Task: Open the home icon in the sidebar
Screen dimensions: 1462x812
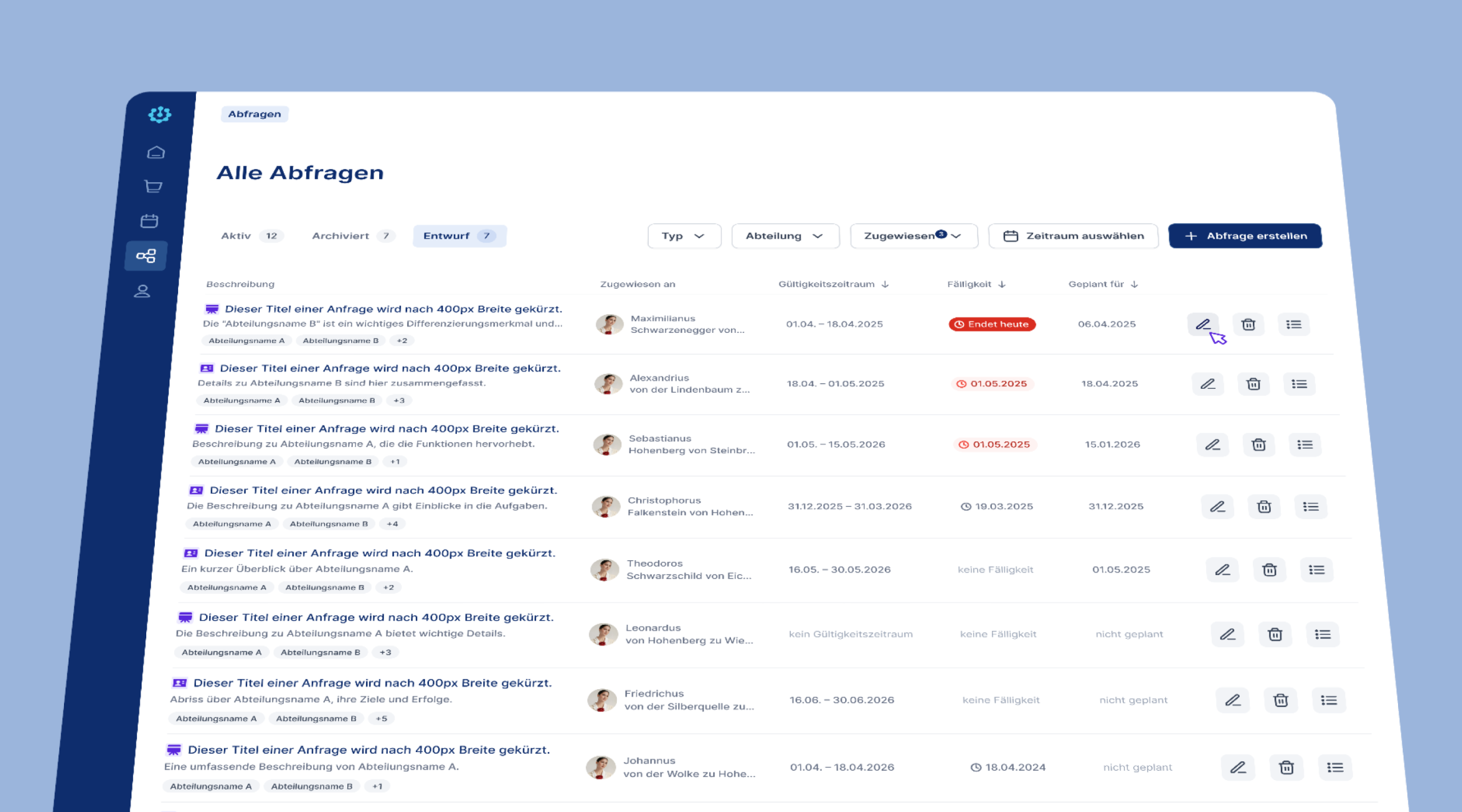Action: point(155,152)
